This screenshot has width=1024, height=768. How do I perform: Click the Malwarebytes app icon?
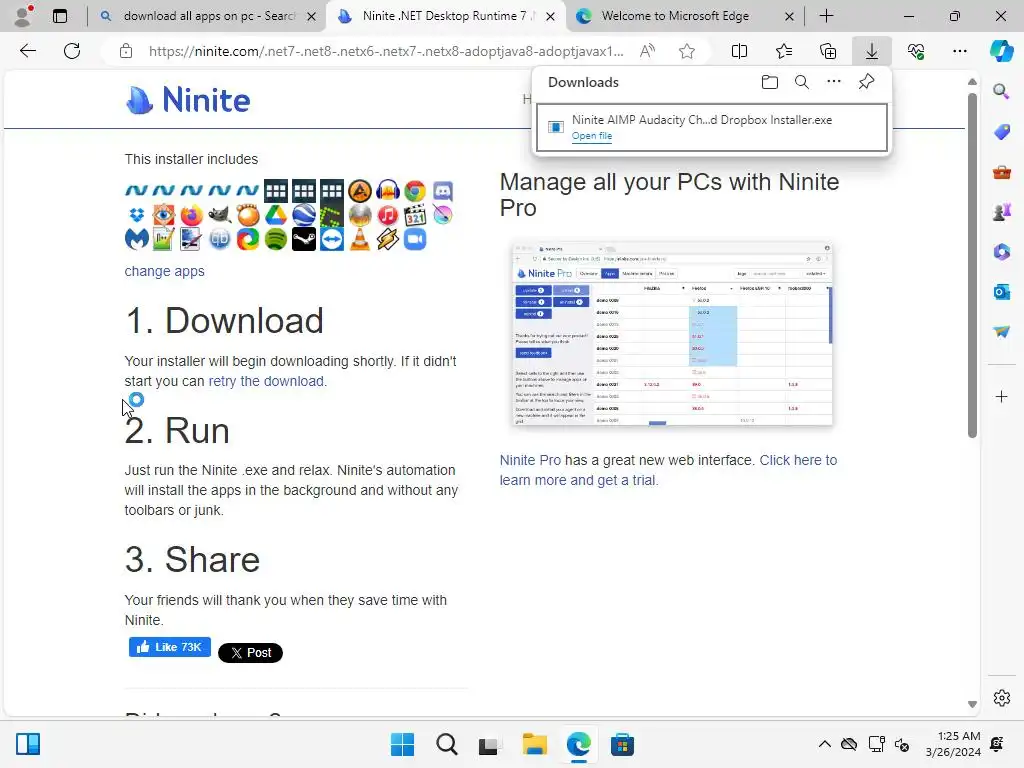136,239
